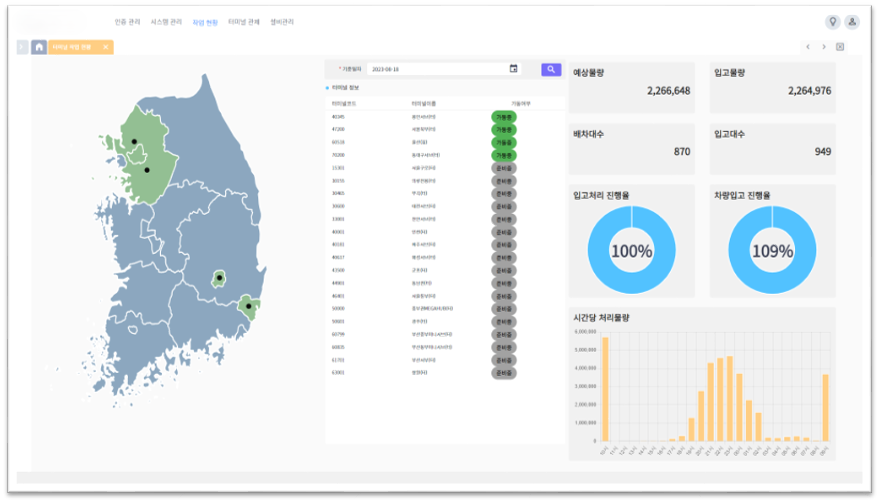Click 준비중 badge for terminal 30600
880x503 pixels.
pyautogui.click(x=504, y=207)
